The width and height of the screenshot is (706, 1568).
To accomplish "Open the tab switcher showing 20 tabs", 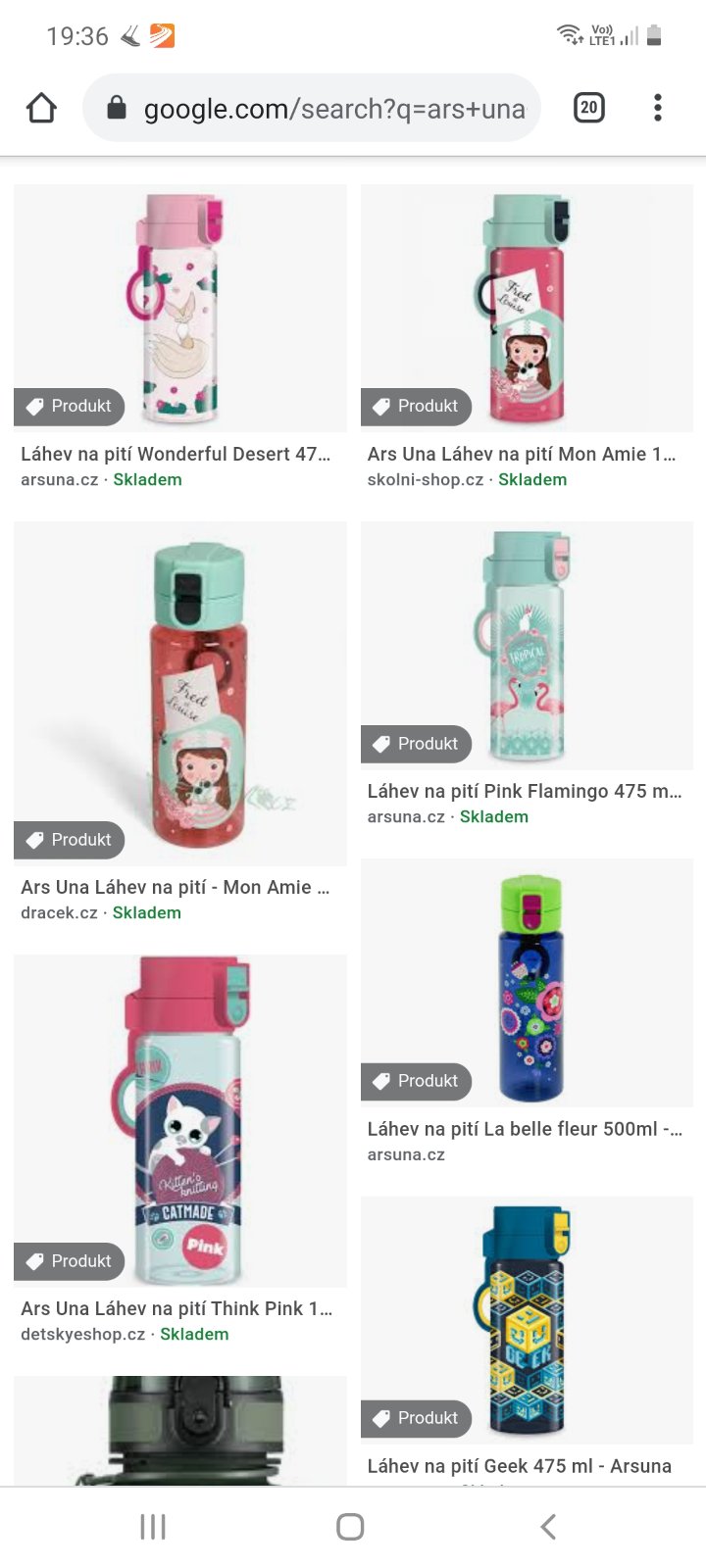I will pos(588,108).
